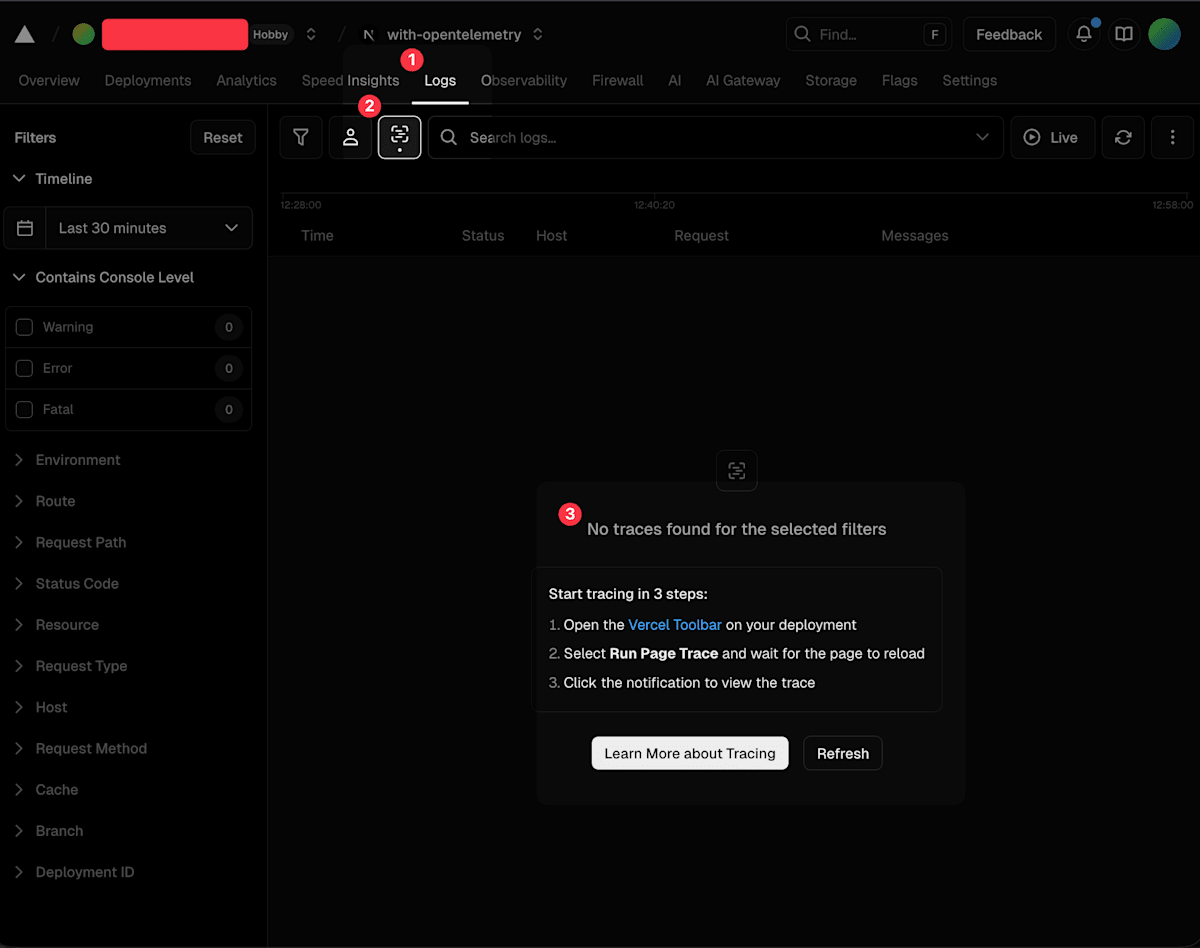1200x948 pixels.
Task: Open the team switcher chevrons
Action: coord(311,34)
